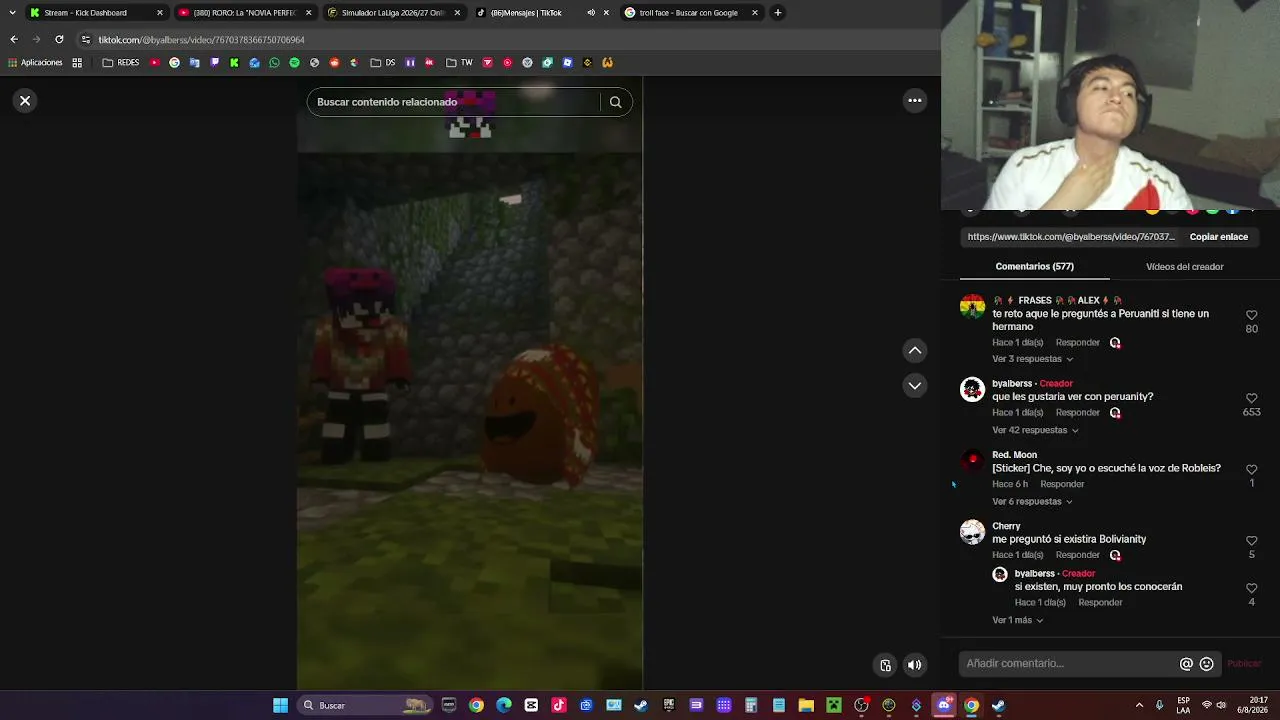1280x720 pixels.
Task: Go back in browser history
Action: point(14,40)
